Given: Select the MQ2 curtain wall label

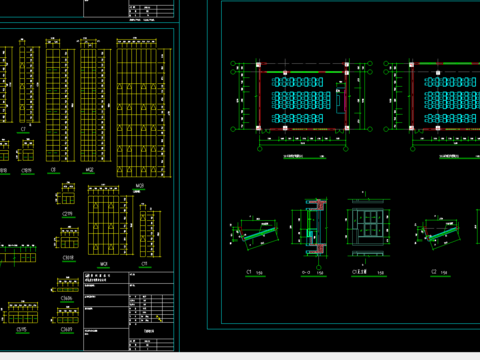Looking at the screenshot, I should 89,170.
